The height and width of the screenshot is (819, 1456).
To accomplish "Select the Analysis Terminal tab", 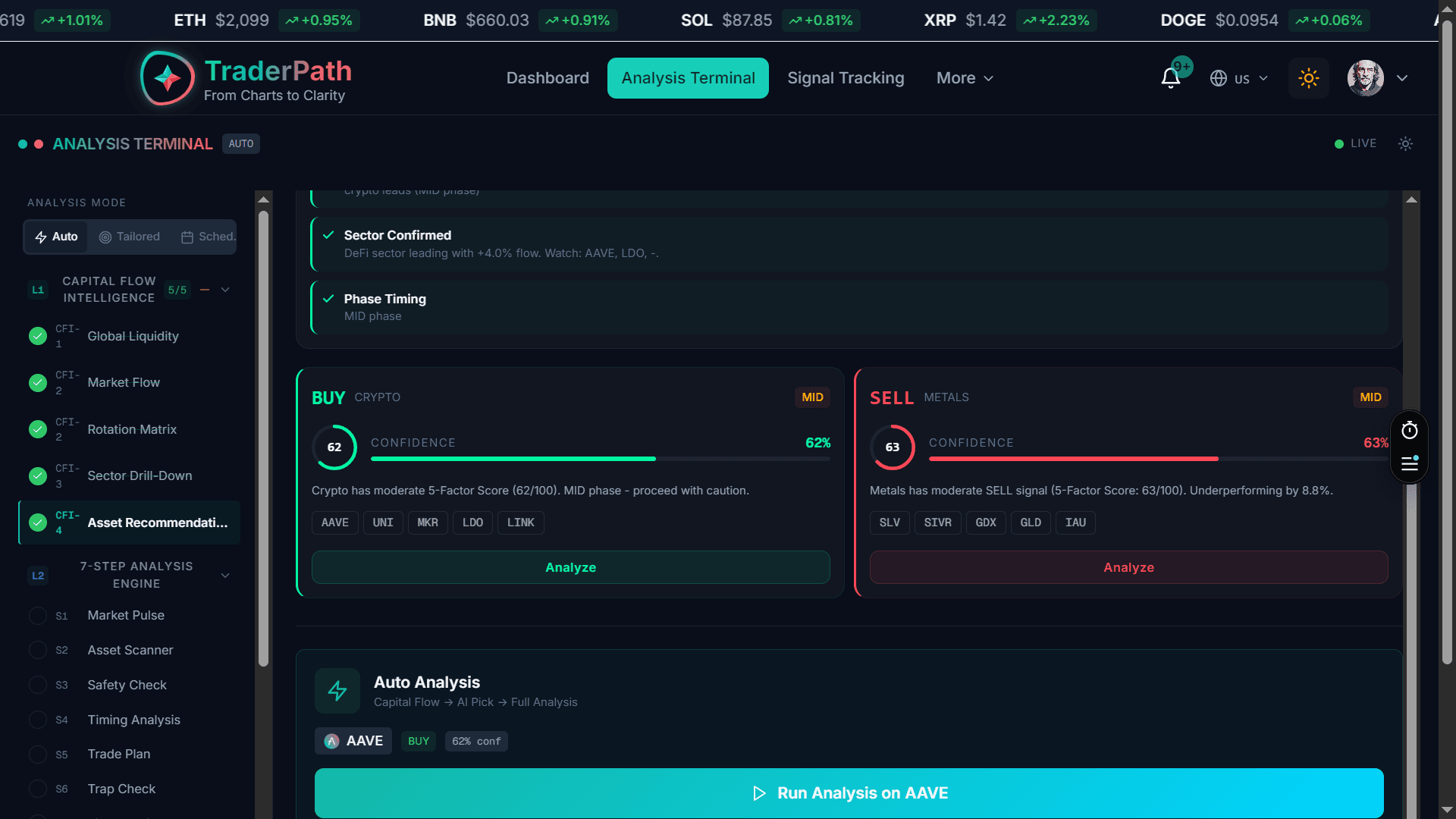I will (x=688, y=78).
